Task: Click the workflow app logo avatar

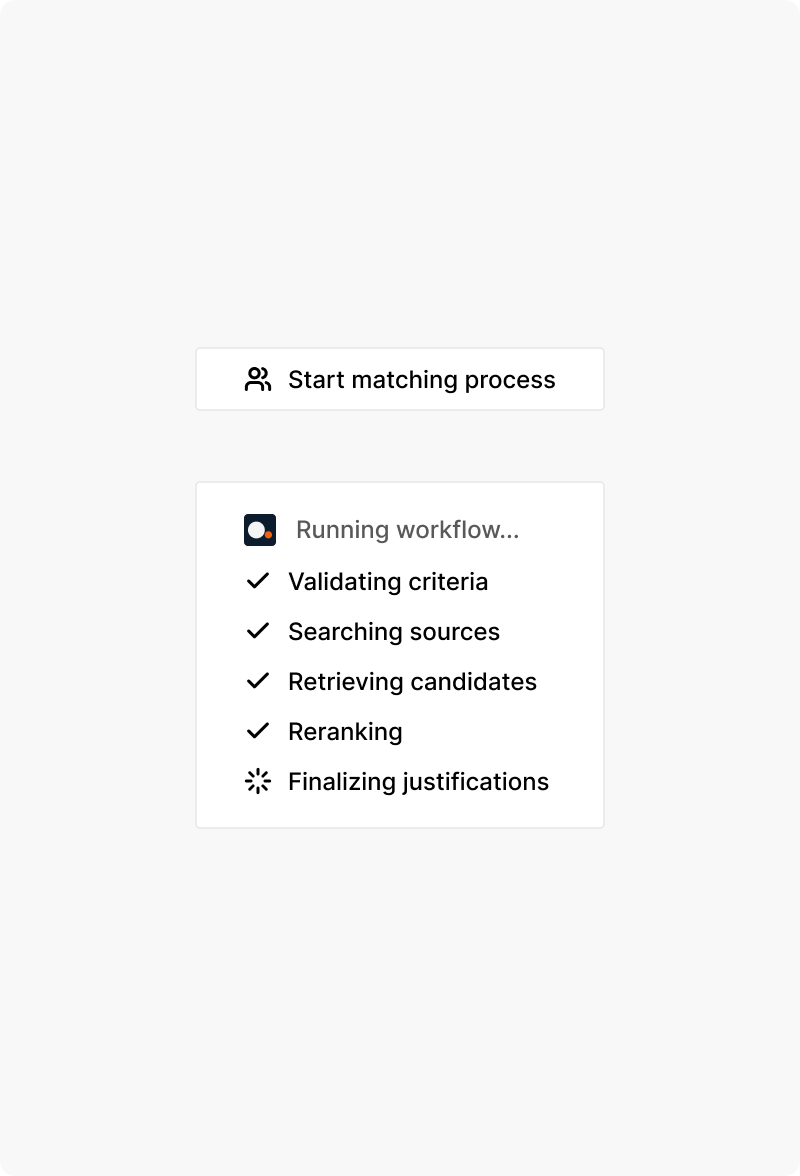Action: click(260, 529)
